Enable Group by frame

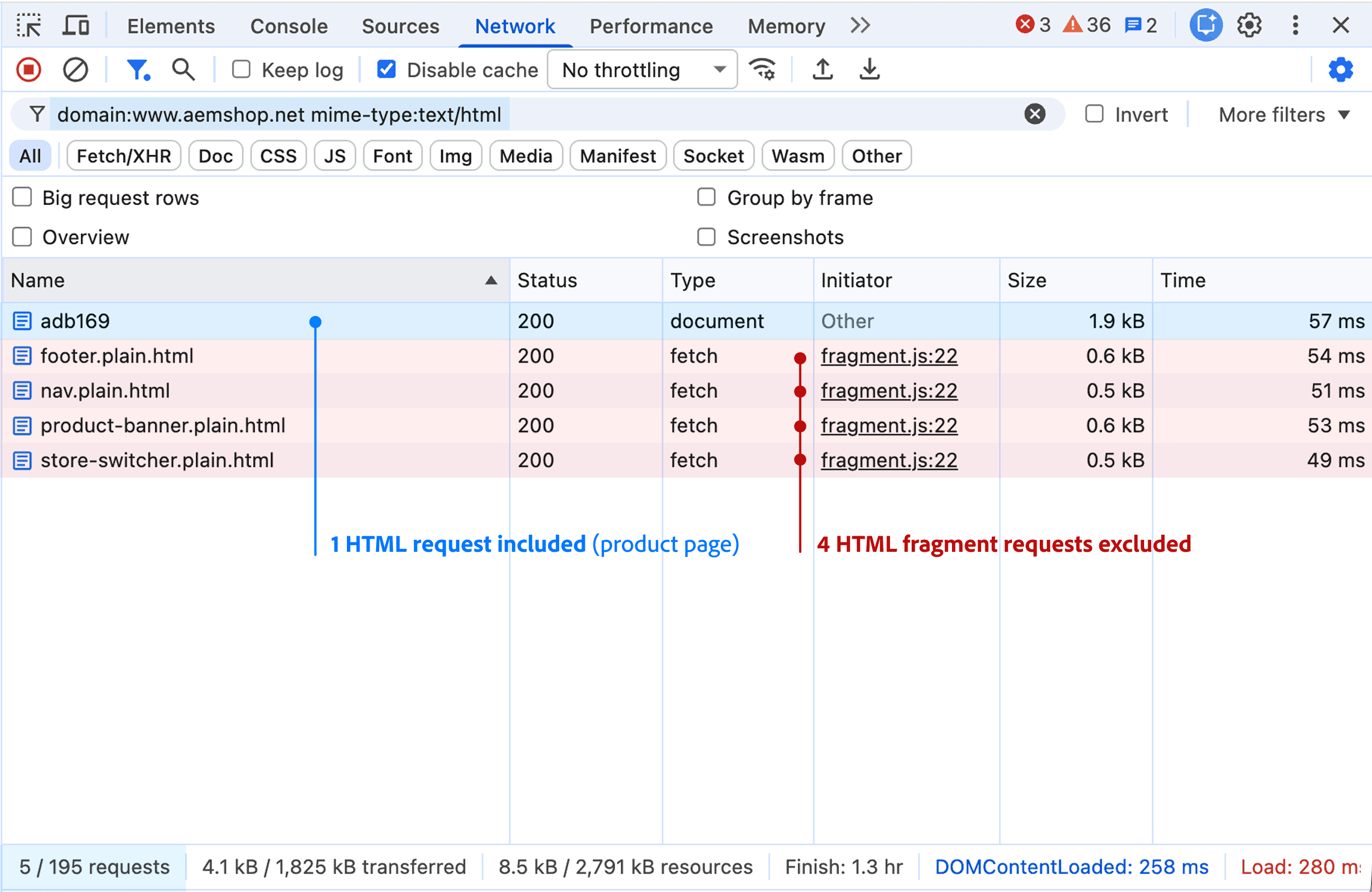pyautogui.click(x=706, y=198)
